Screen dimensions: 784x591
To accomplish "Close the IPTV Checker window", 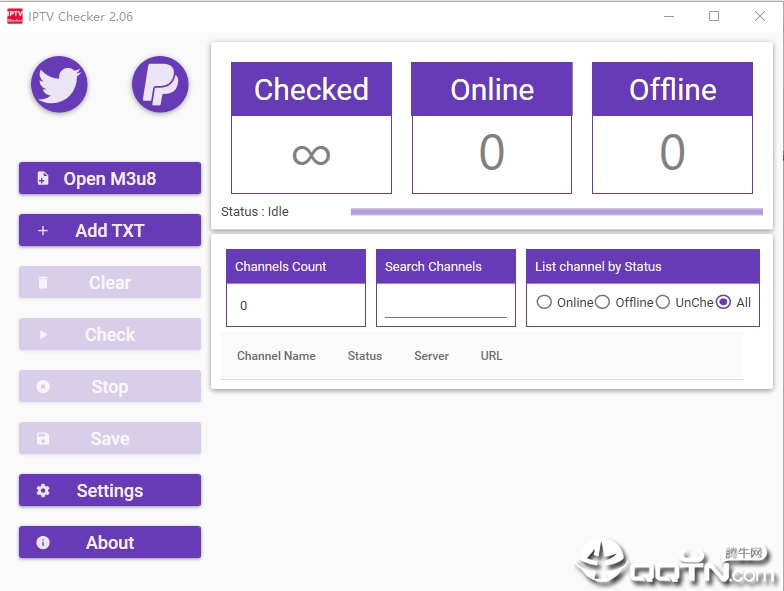I will coord(760,16).
